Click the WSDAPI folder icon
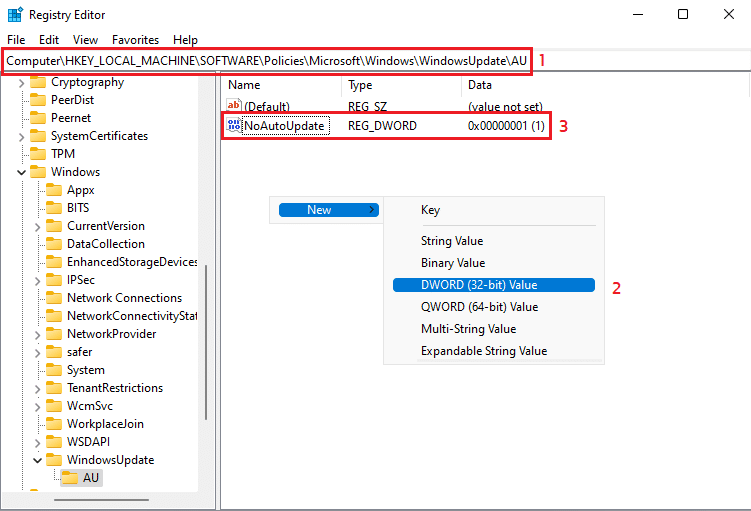 pyautogui.click(x=54, y=442)
